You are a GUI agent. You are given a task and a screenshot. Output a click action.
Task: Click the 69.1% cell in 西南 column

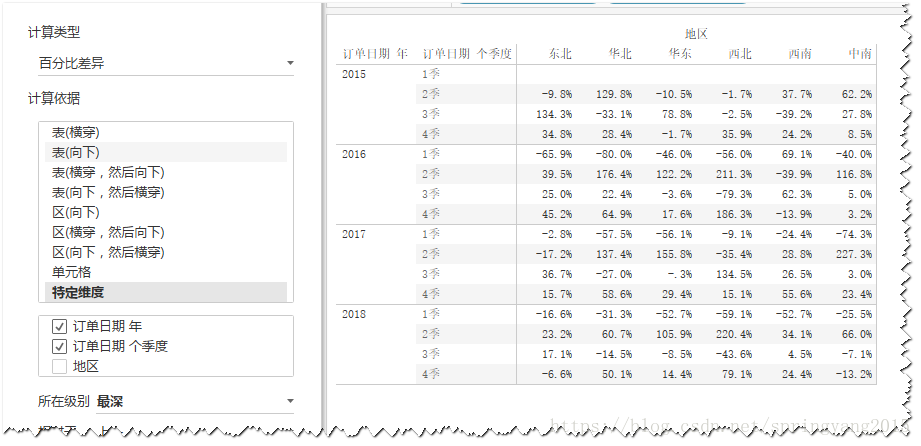pos(797,154)
